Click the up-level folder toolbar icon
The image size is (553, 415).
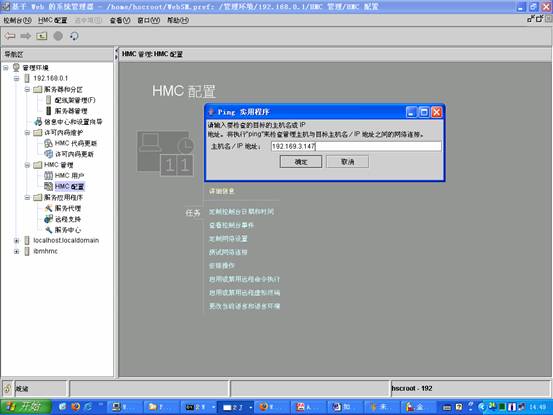tap(42, 36)
